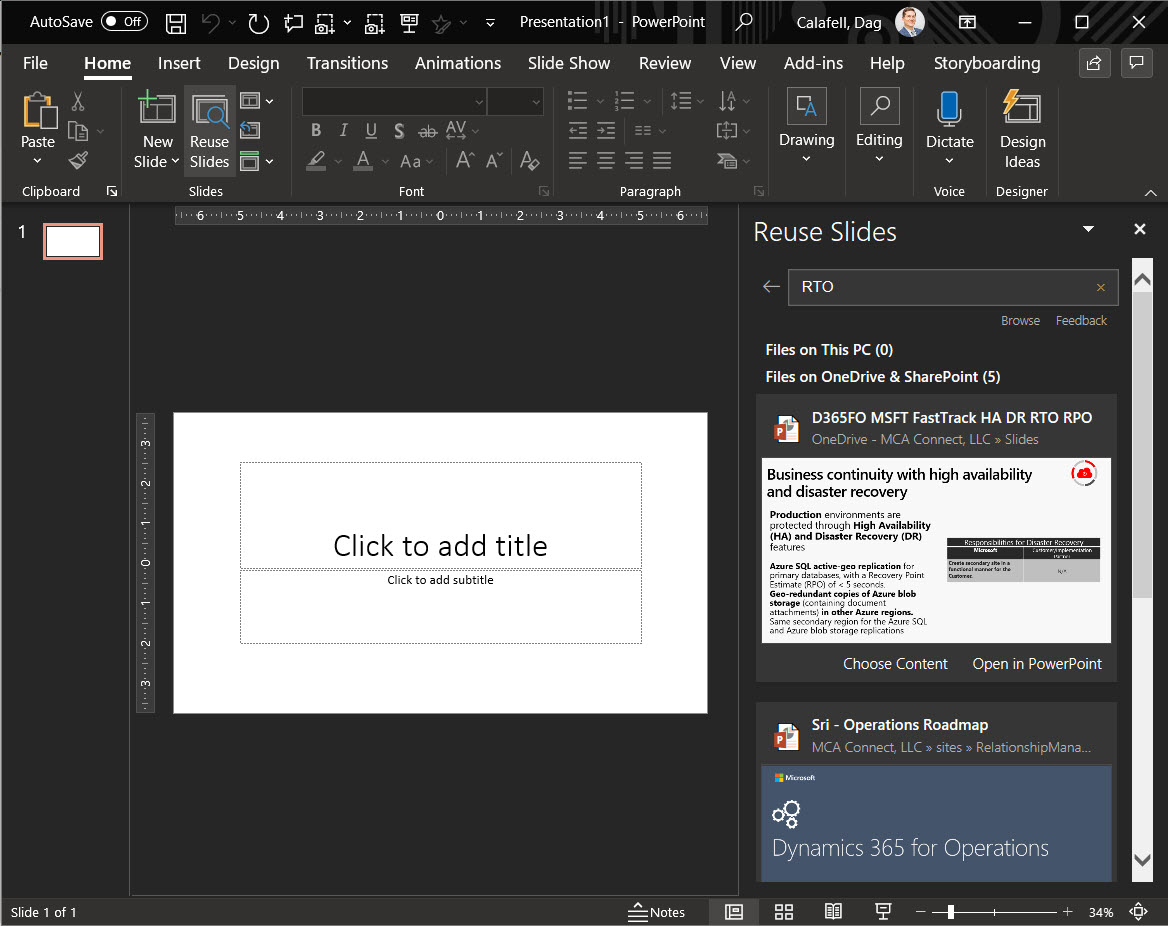The width and height of the screenshot is (1168, 926).
Task: Select the Format Painter brush
Action: pyautogui.click(x=77, y=160)
